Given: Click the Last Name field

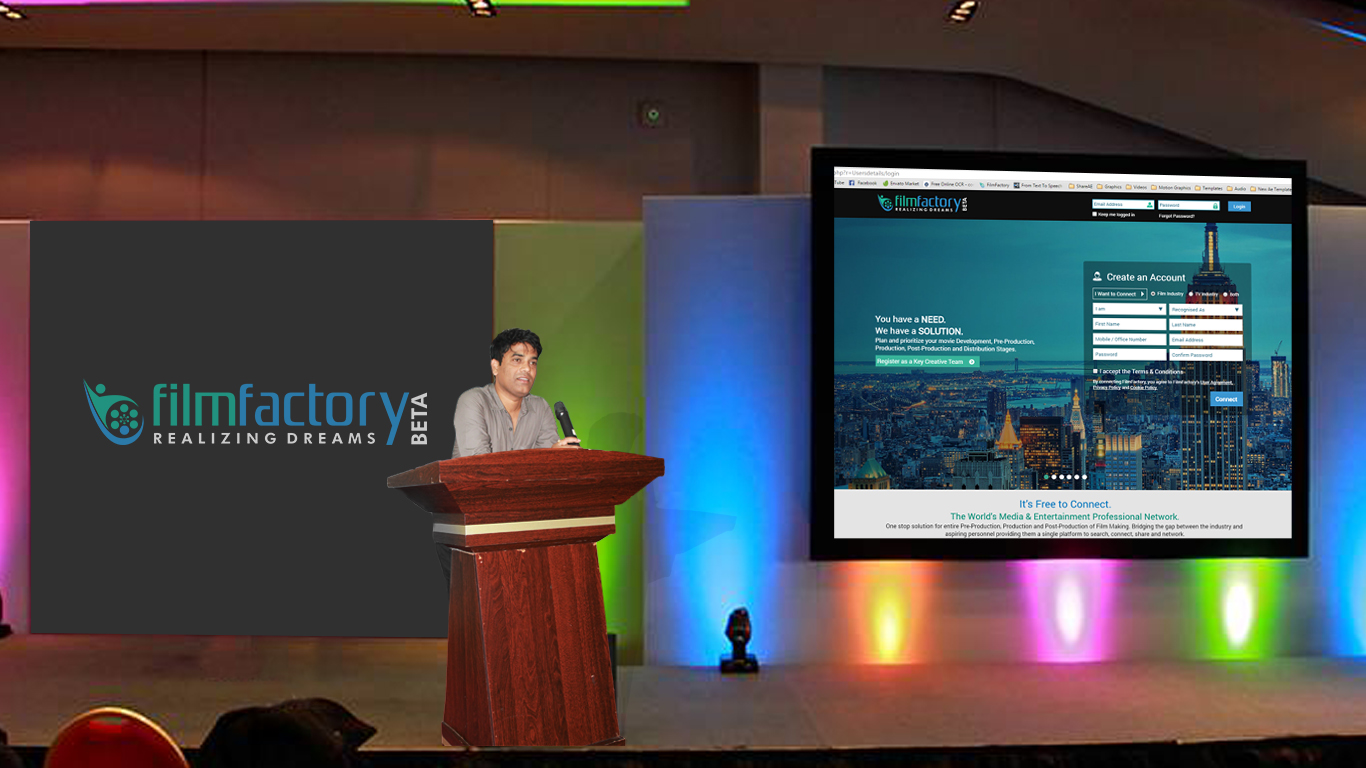Looking at the screenshot, I should click(1206, 325).
